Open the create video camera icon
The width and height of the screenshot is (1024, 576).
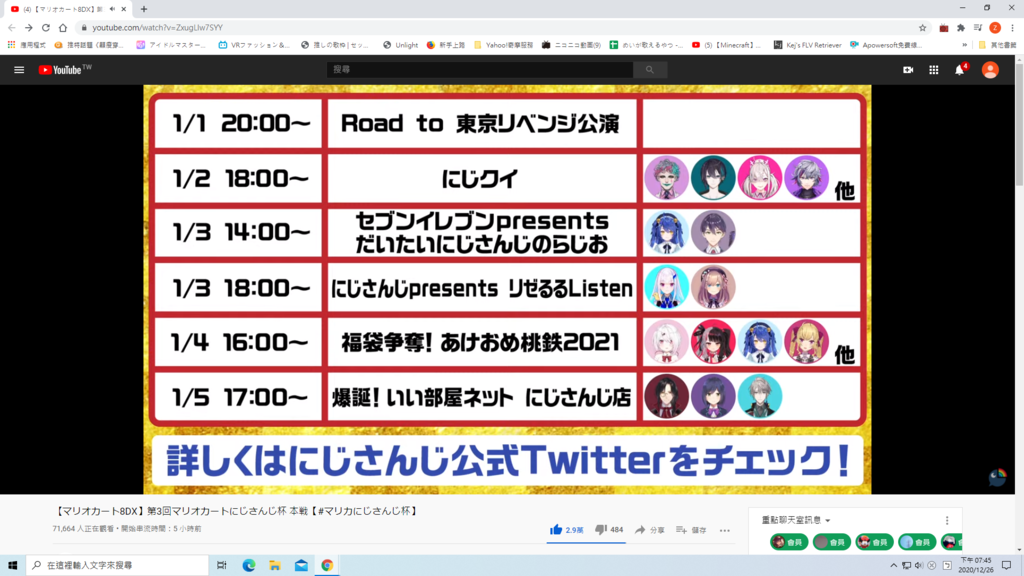point(908,70)
